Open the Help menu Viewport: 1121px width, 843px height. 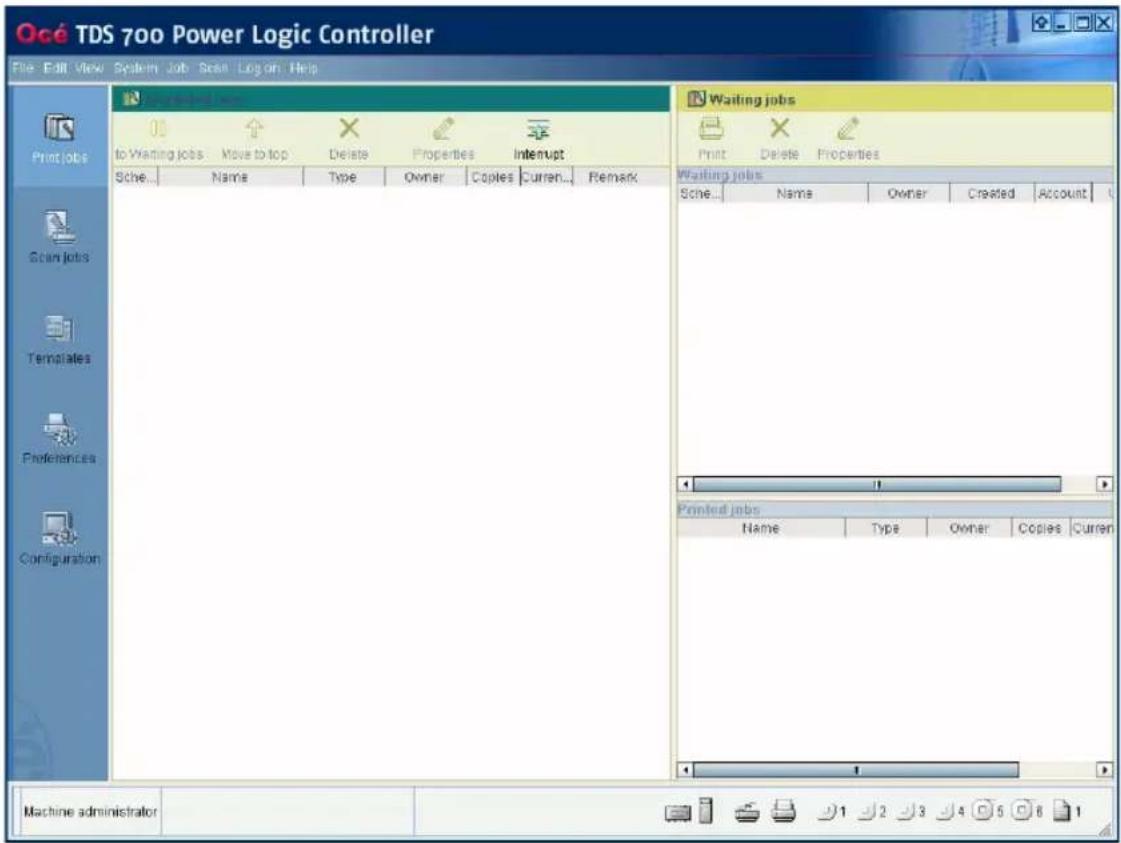click(304, 68)
